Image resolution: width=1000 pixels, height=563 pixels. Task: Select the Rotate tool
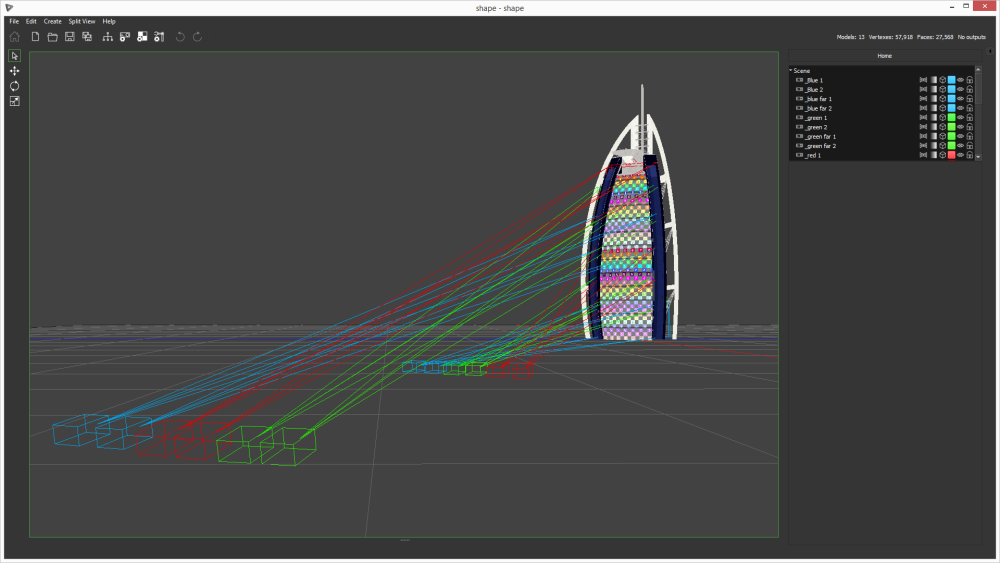pyautogui.click(x=14, y=86)
